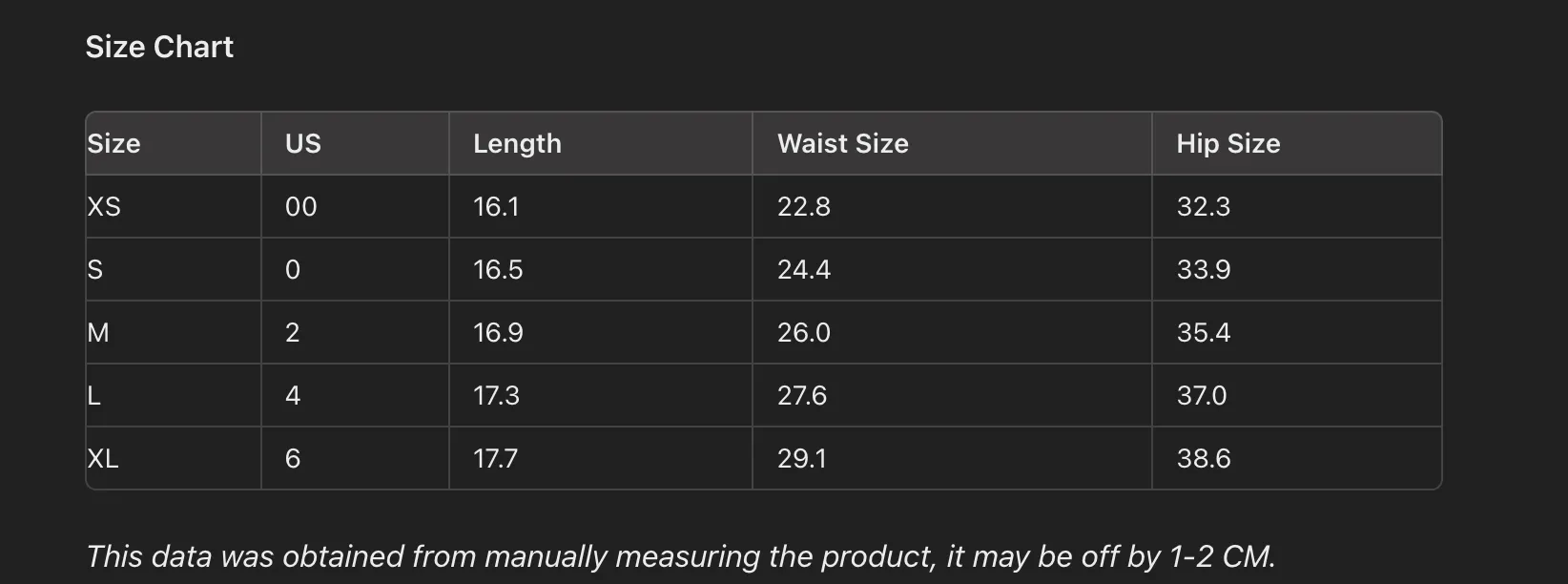Click the M size row label
This screenshot has height=584, width=1568.
(x=174, y=332)
